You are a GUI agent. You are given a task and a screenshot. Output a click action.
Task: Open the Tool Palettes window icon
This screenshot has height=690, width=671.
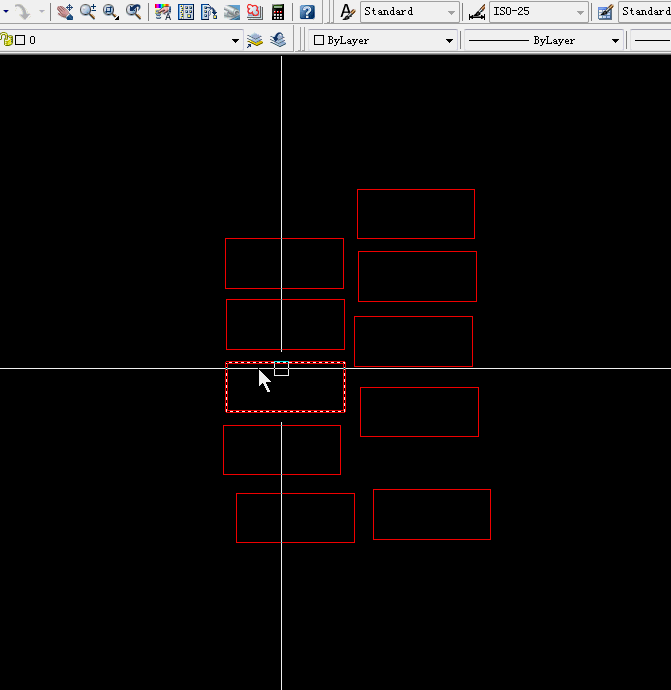click(x=209, y=12)
